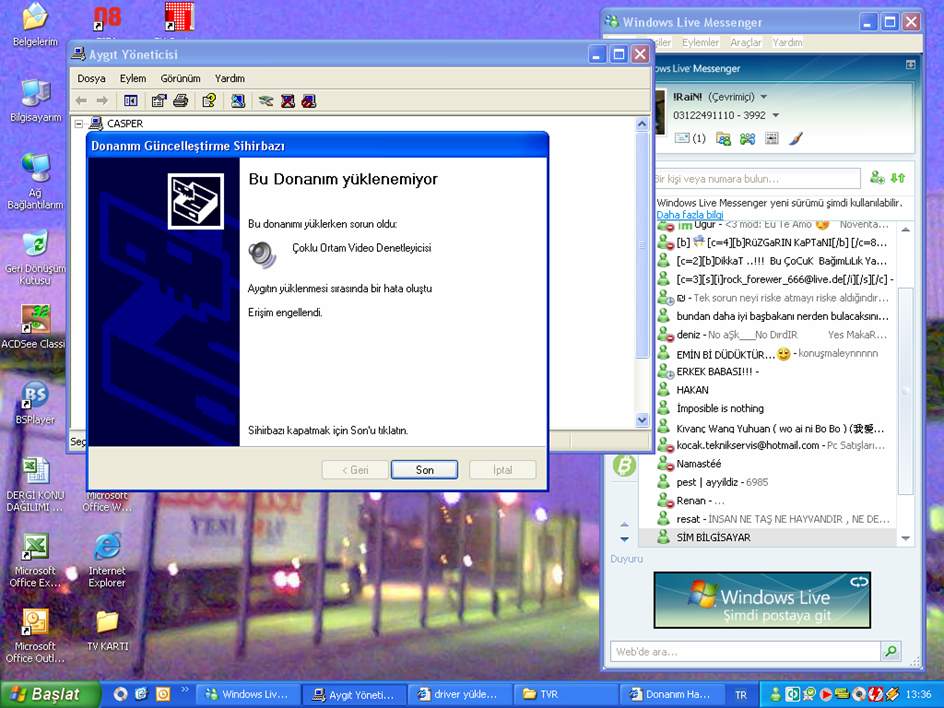Open the 'Daha fazla bilgi' link
Image resolution: width=944 pixels, height=708 pixels.
coord(690,215)
